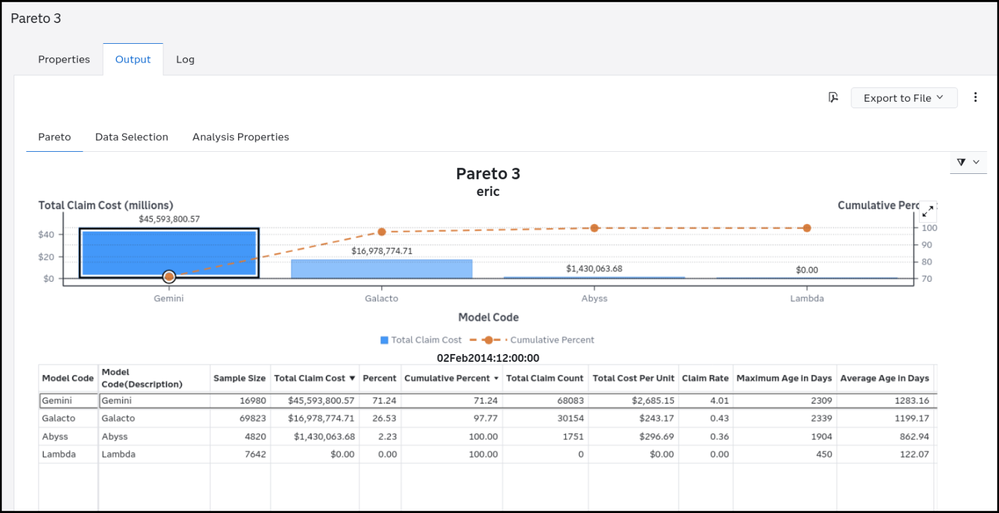
Task: Click the Maximum Age in Days header
Action: (x=784, y=378)
